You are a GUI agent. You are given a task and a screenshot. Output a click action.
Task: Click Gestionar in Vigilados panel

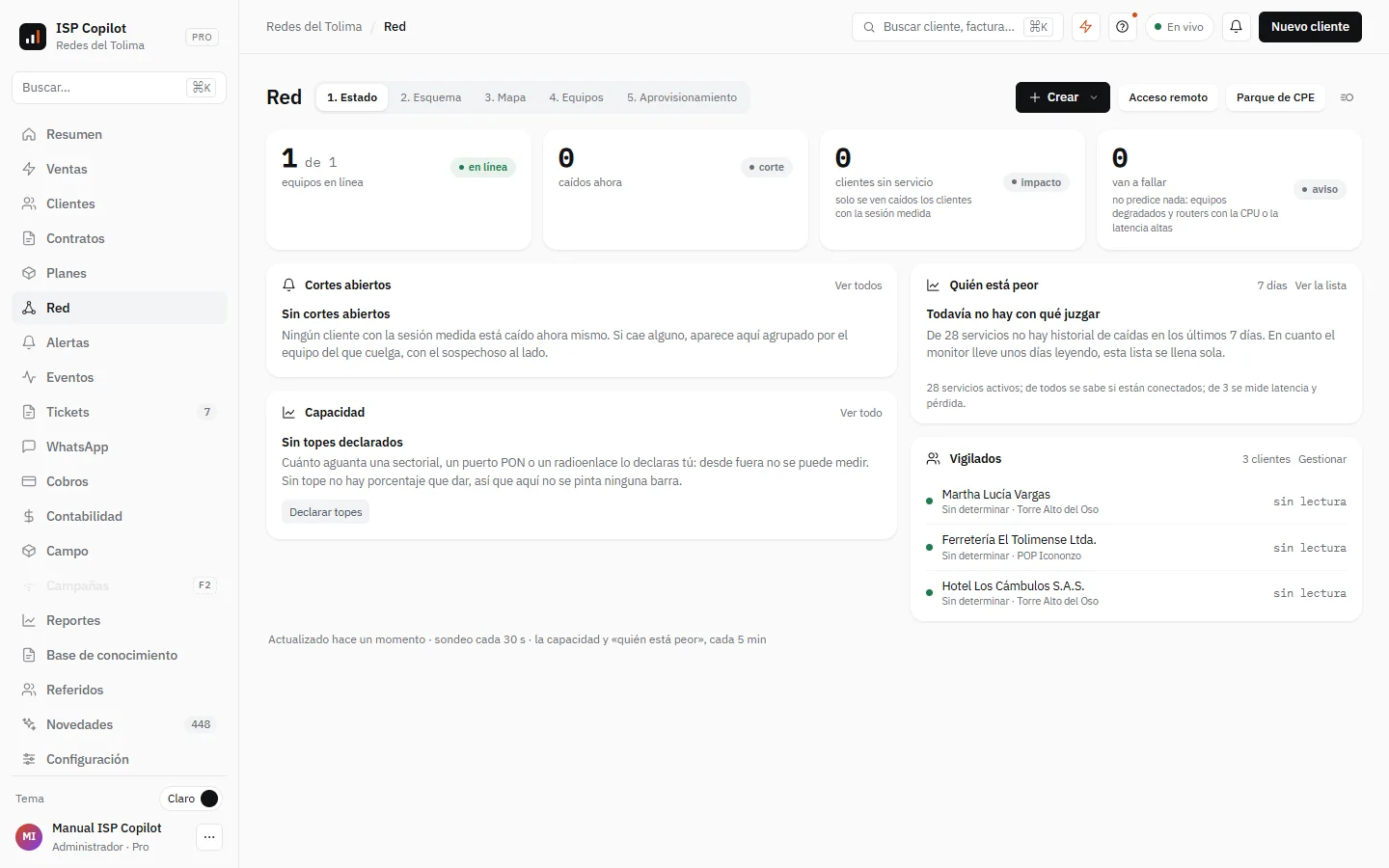pyautogui.click(x=1322, y=459)
